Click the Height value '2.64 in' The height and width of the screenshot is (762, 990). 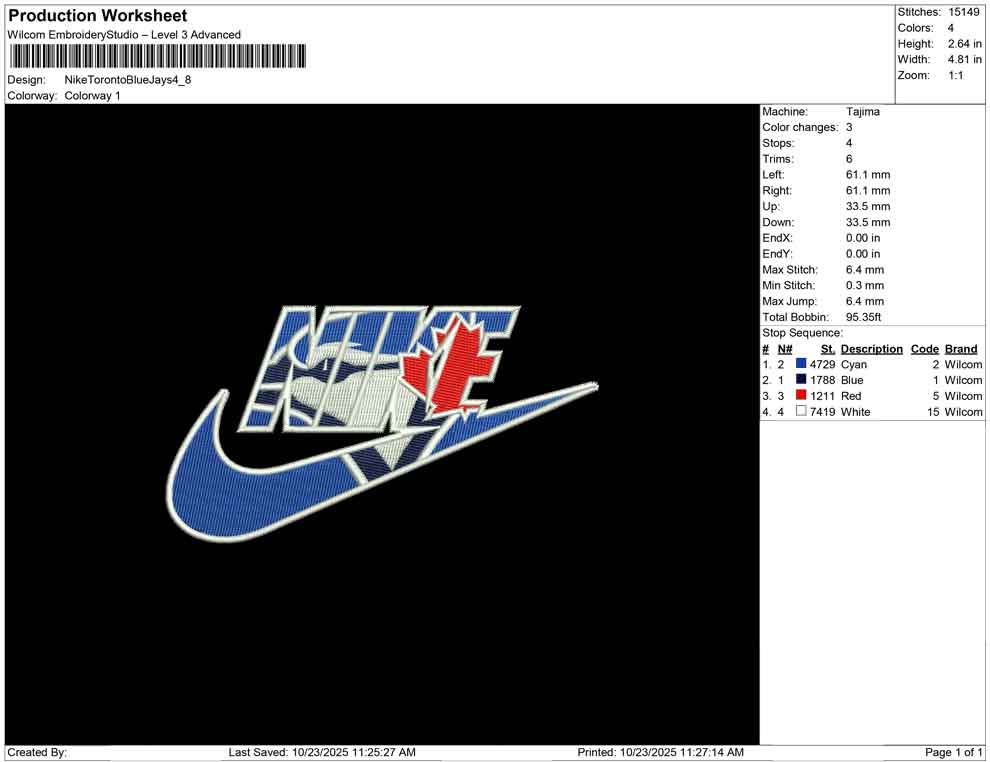tap(965, 44)
